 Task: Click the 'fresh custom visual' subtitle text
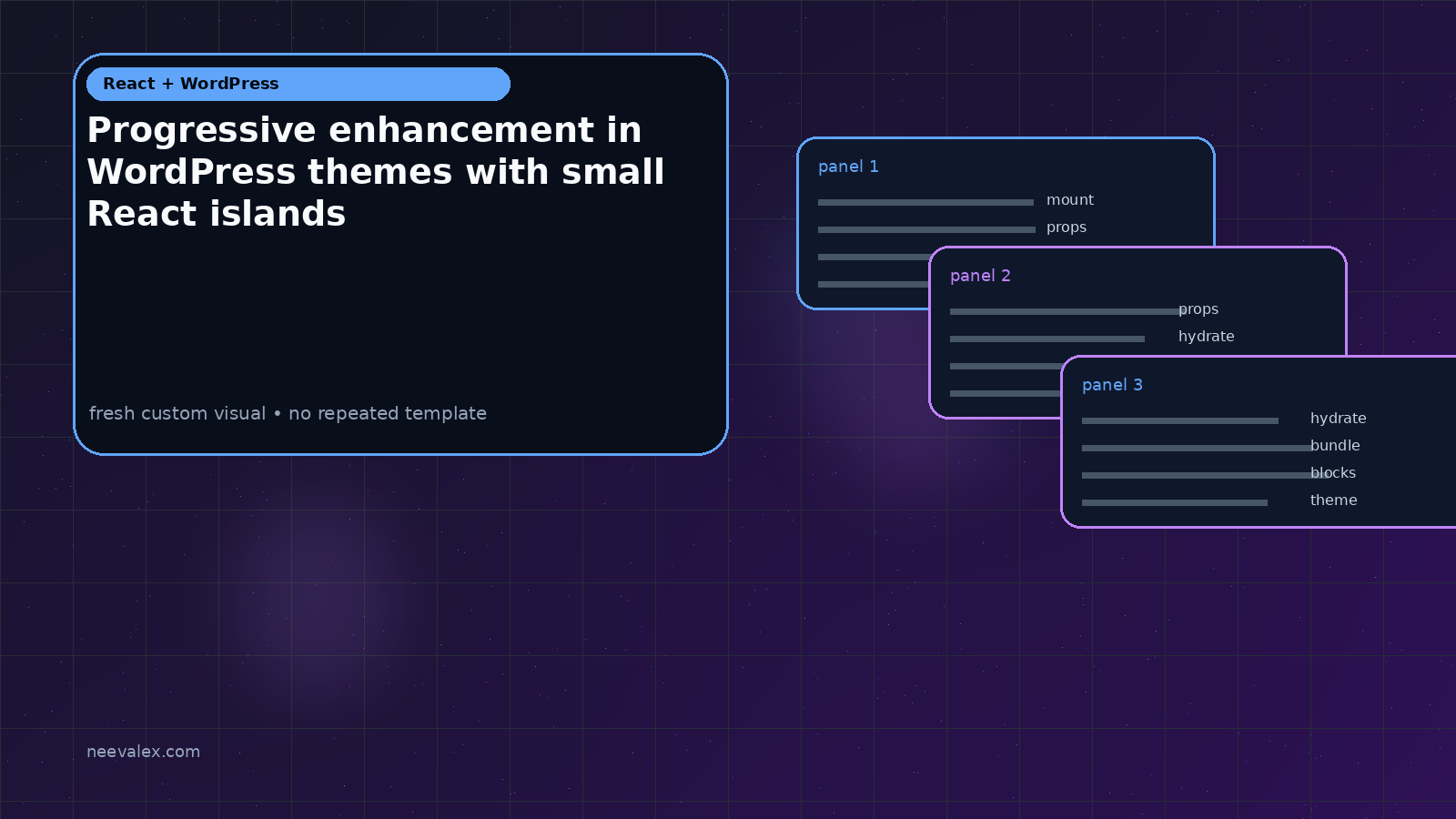point(288,413)
